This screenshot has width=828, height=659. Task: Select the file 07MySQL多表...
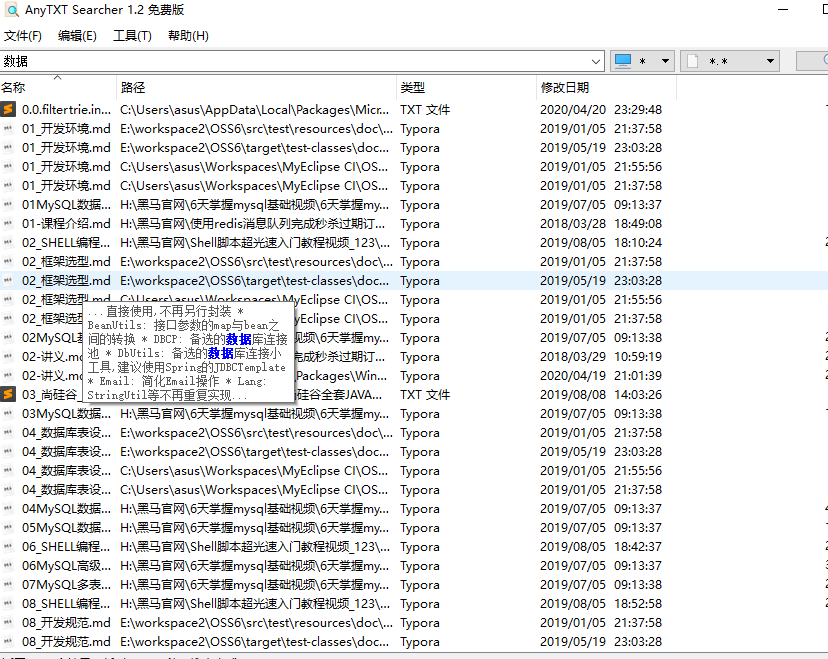pyautogui.click(x=67, y=585)
